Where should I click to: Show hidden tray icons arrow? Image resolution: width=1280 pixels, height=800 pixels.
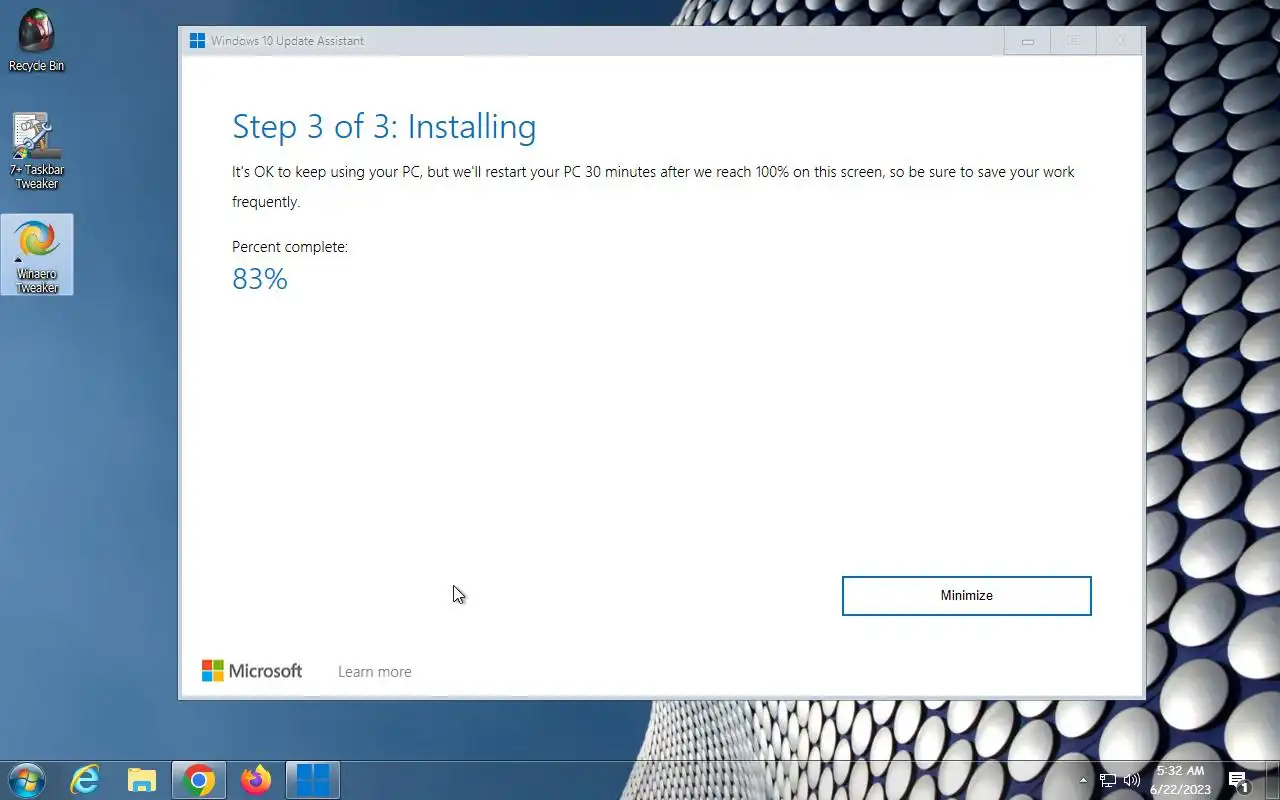tap(1083, 780)
